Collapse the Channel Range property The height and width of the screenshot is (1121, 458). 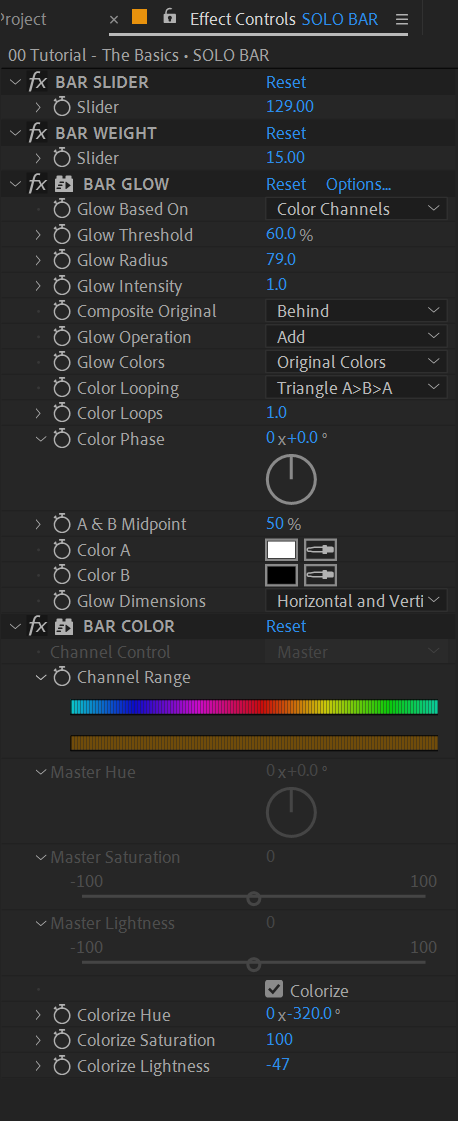click(40, 678)
